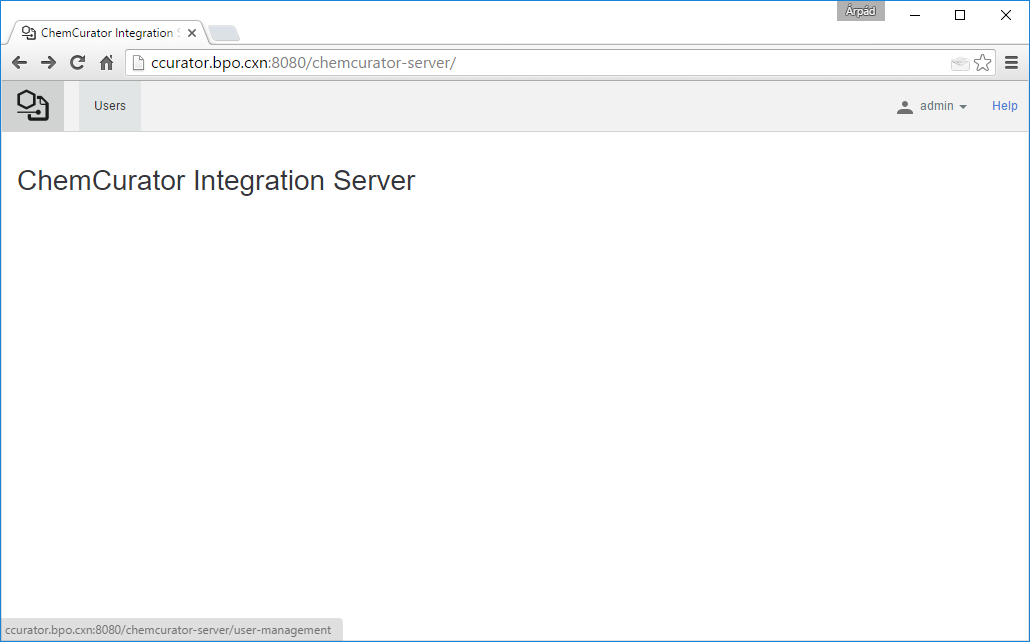Expand the admin dropdown caret
The image size is (1030, 642).
[x=963, y=107]
